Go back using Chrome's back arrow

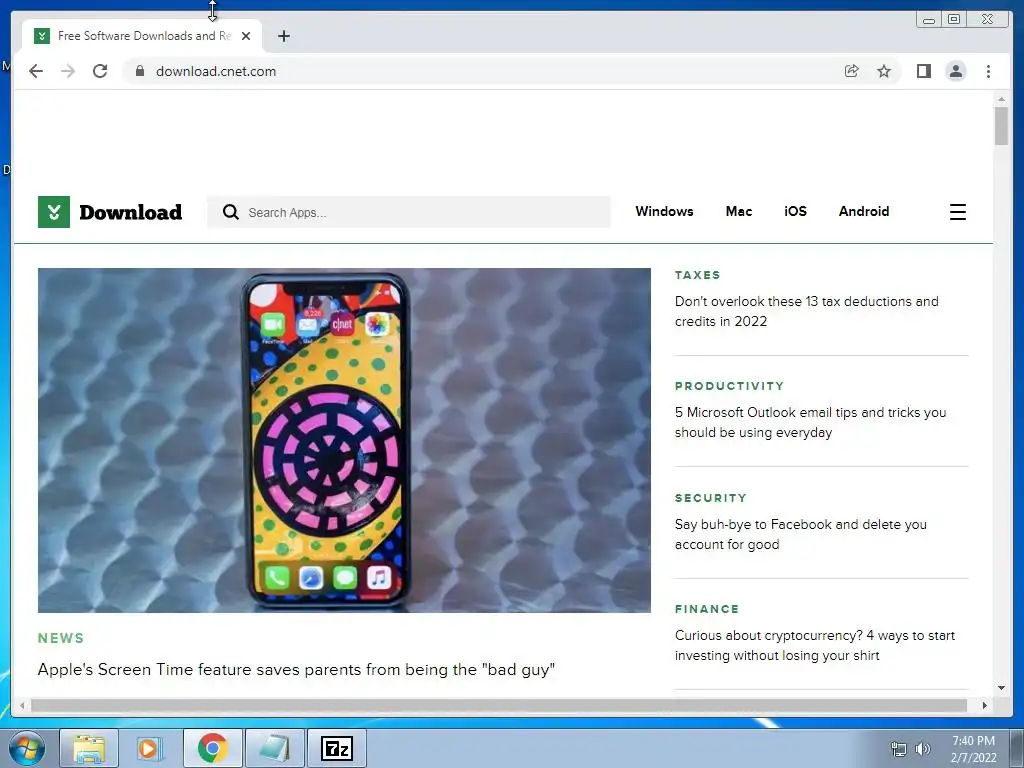pyautogui.click(x=36, y=71)
